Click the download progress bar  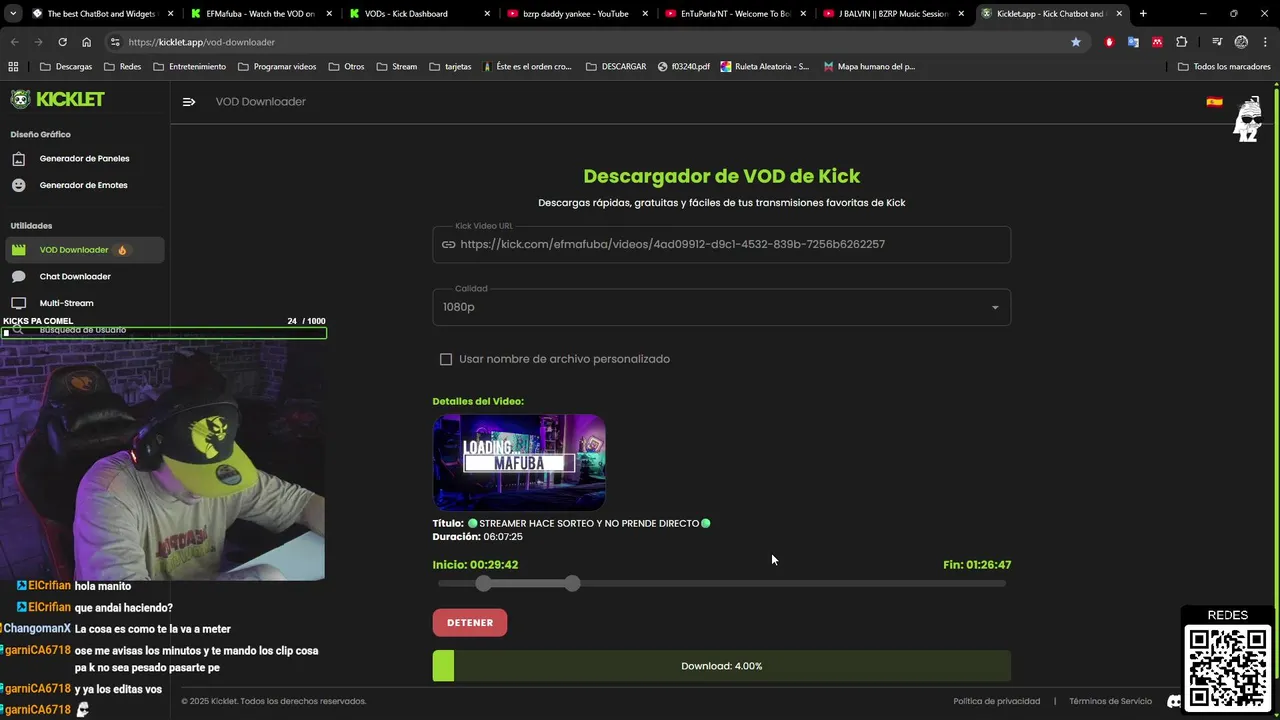[721, 666]
